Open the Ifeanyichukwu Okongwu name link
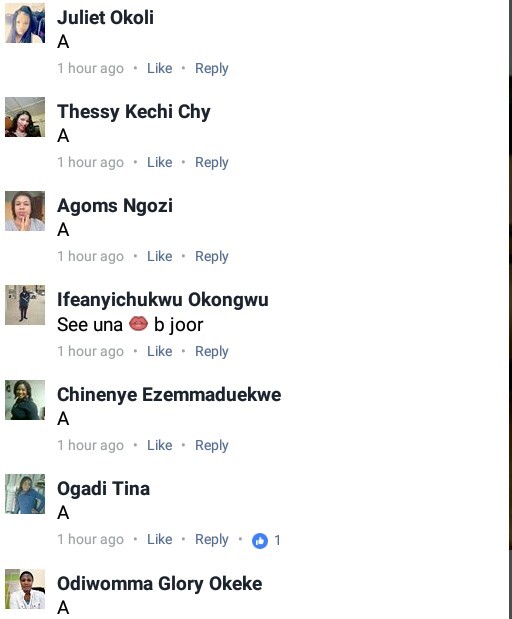This screenshot has width=512, height=619. click(x=163, y=300)
